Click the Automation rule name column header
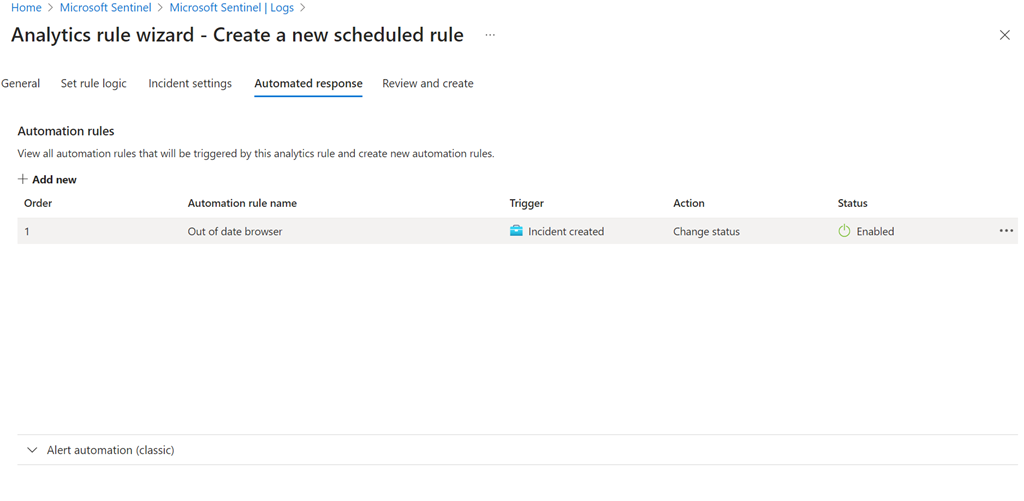 coord(242,203)
